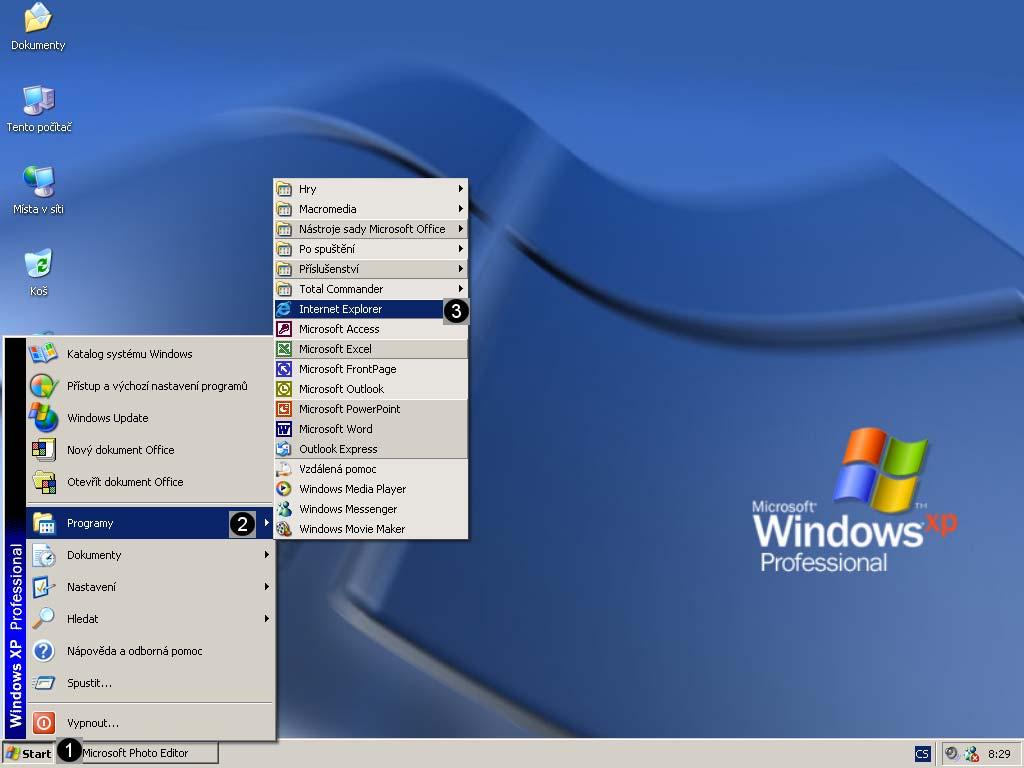Select the Místa v síti desktop icon
Screen dimensions: 1024x768
[x=39, y=190]
